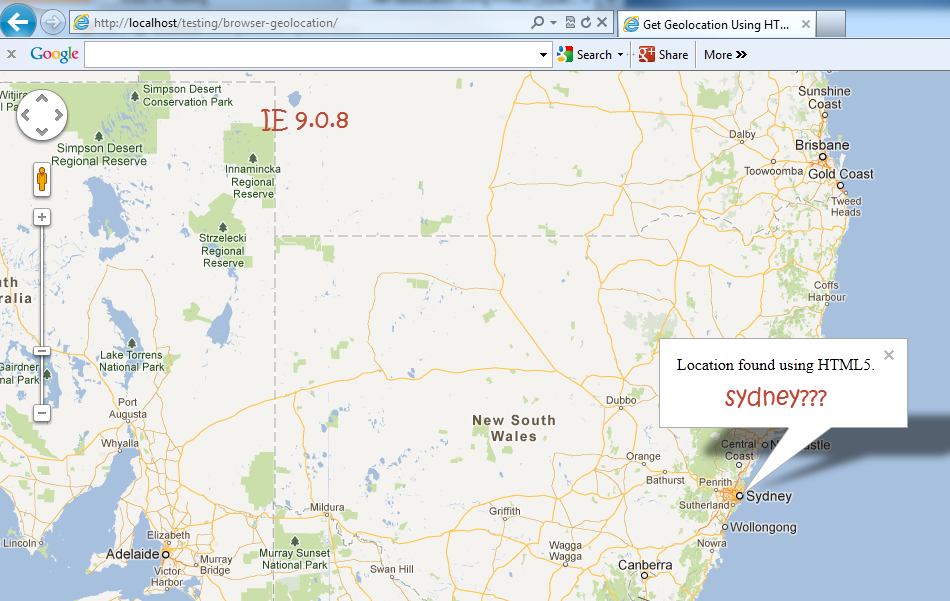Expand the More toolbar options chevron
Screen dimensions: 950x601
(741, 55)
